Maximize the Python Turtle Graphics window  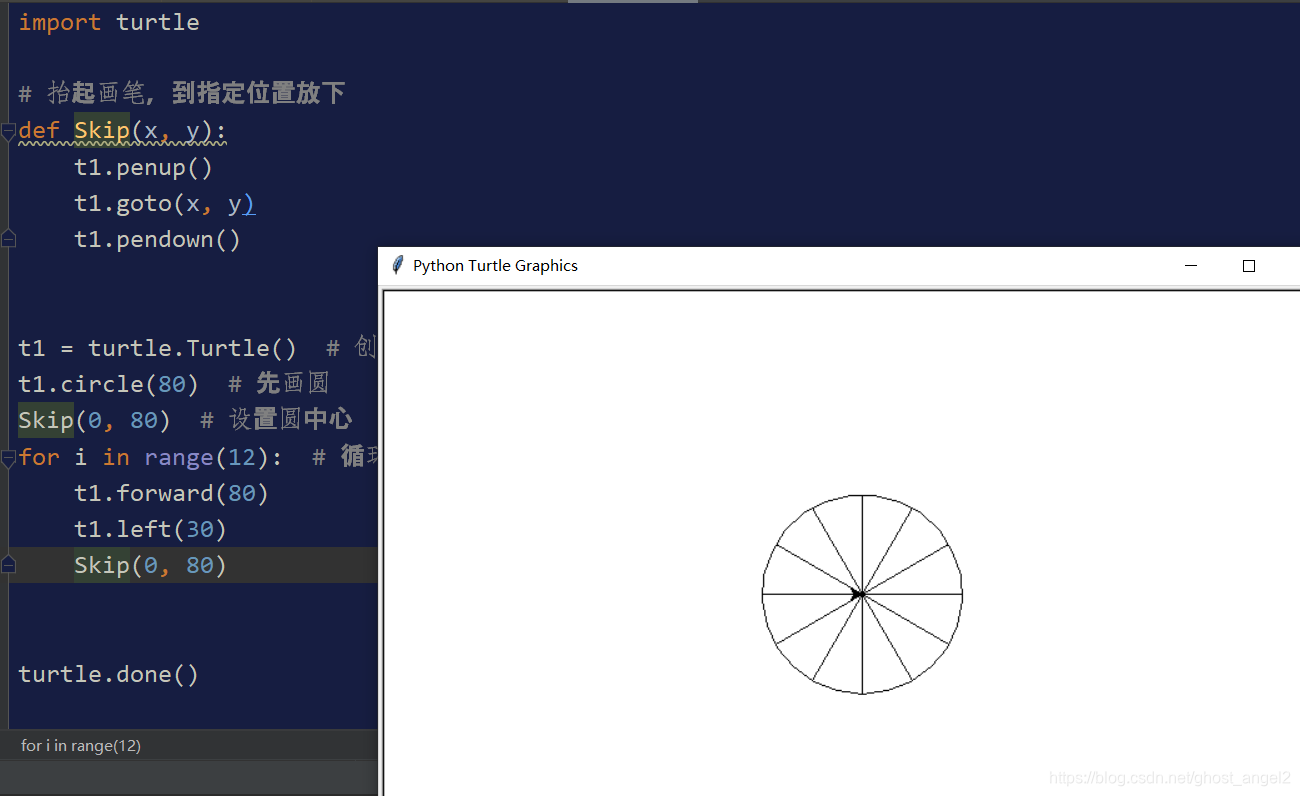click(x=1248, y=266)
